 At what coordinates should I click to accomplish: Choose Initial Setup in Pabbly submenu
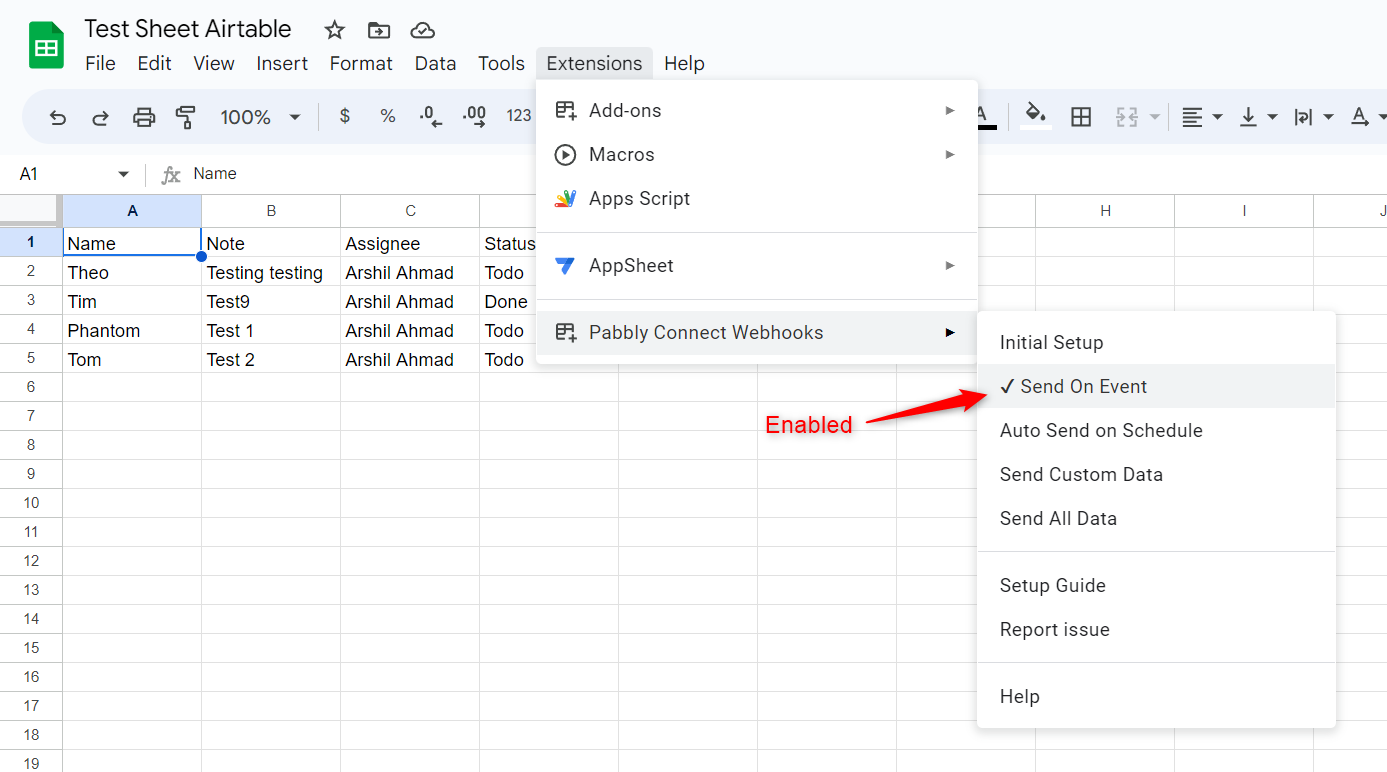(1156, 342)
